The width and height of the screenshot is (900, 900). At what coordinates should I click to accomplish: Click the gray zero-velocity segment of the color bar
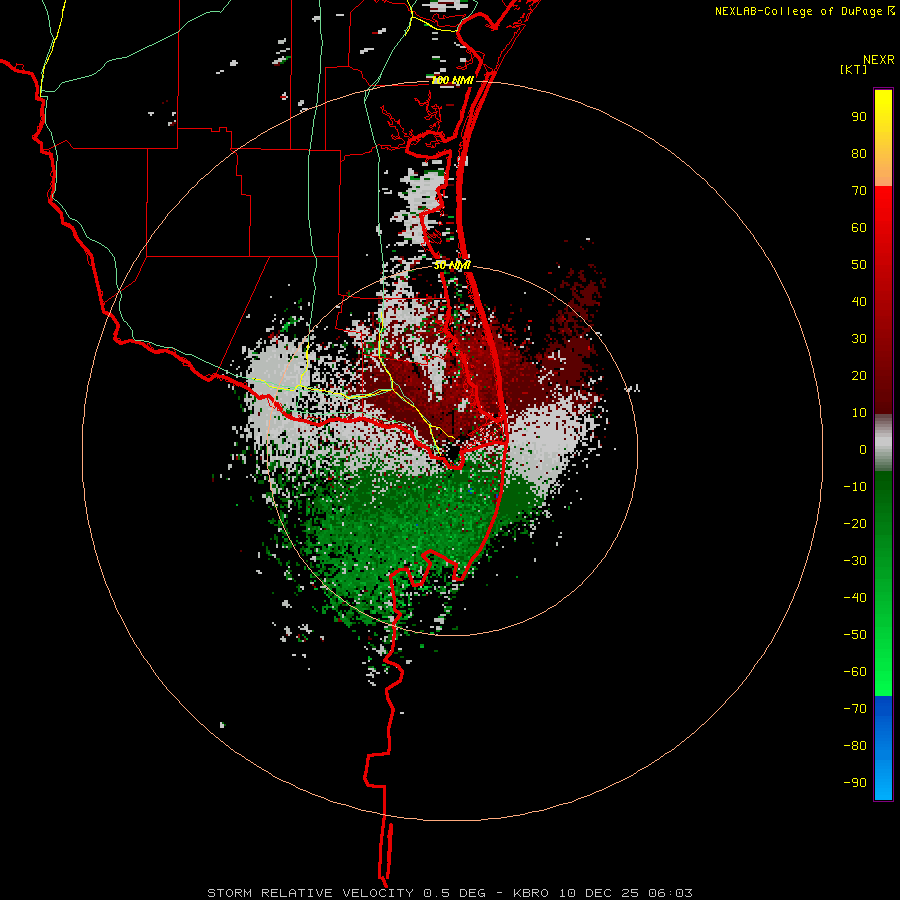pos(883,443)
